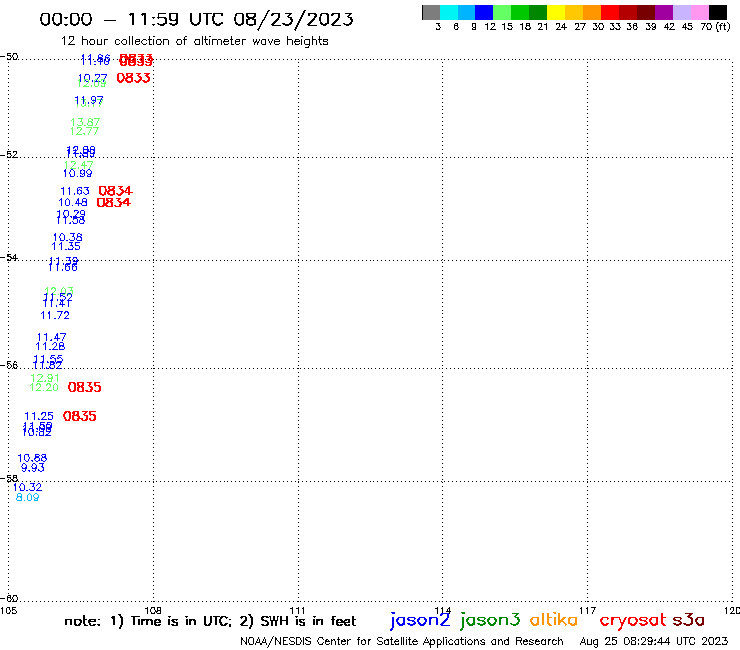The image size is (740, 650).
Task: Click wave height value 11.72
Action: pyautogui.click(x=55, y=315)
